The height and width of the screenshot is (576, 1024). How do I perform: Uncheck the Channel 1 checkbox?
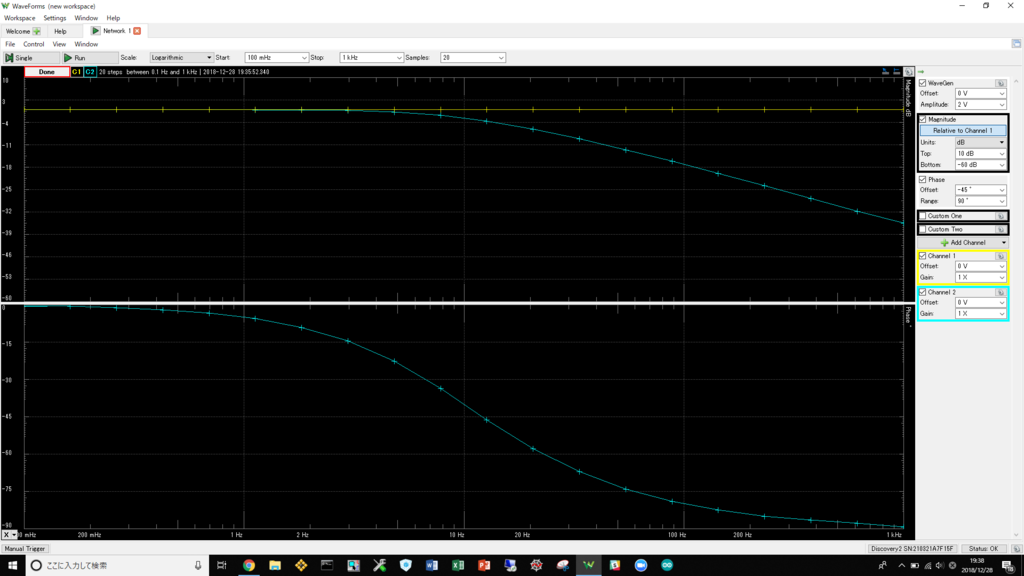tap(923, 256)
